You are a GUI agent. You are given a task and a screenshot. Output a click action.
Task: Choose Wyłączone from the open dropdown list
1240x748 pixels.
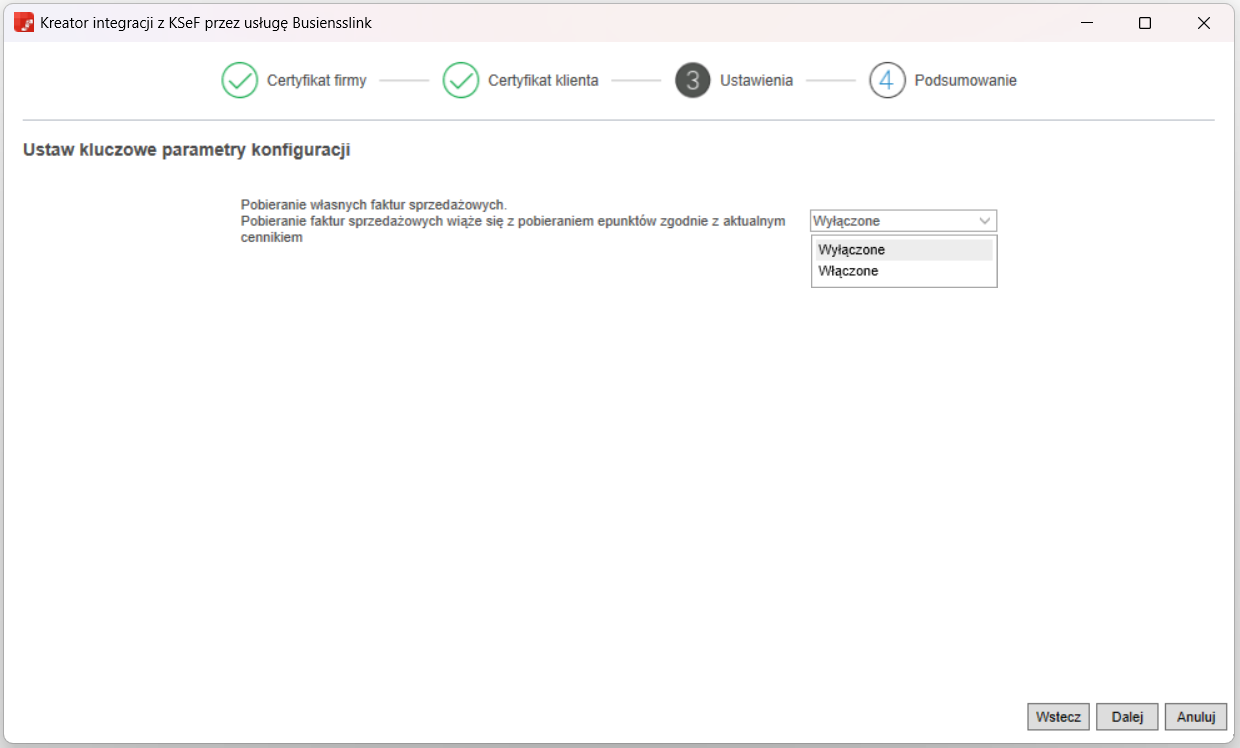click(851, 250)
